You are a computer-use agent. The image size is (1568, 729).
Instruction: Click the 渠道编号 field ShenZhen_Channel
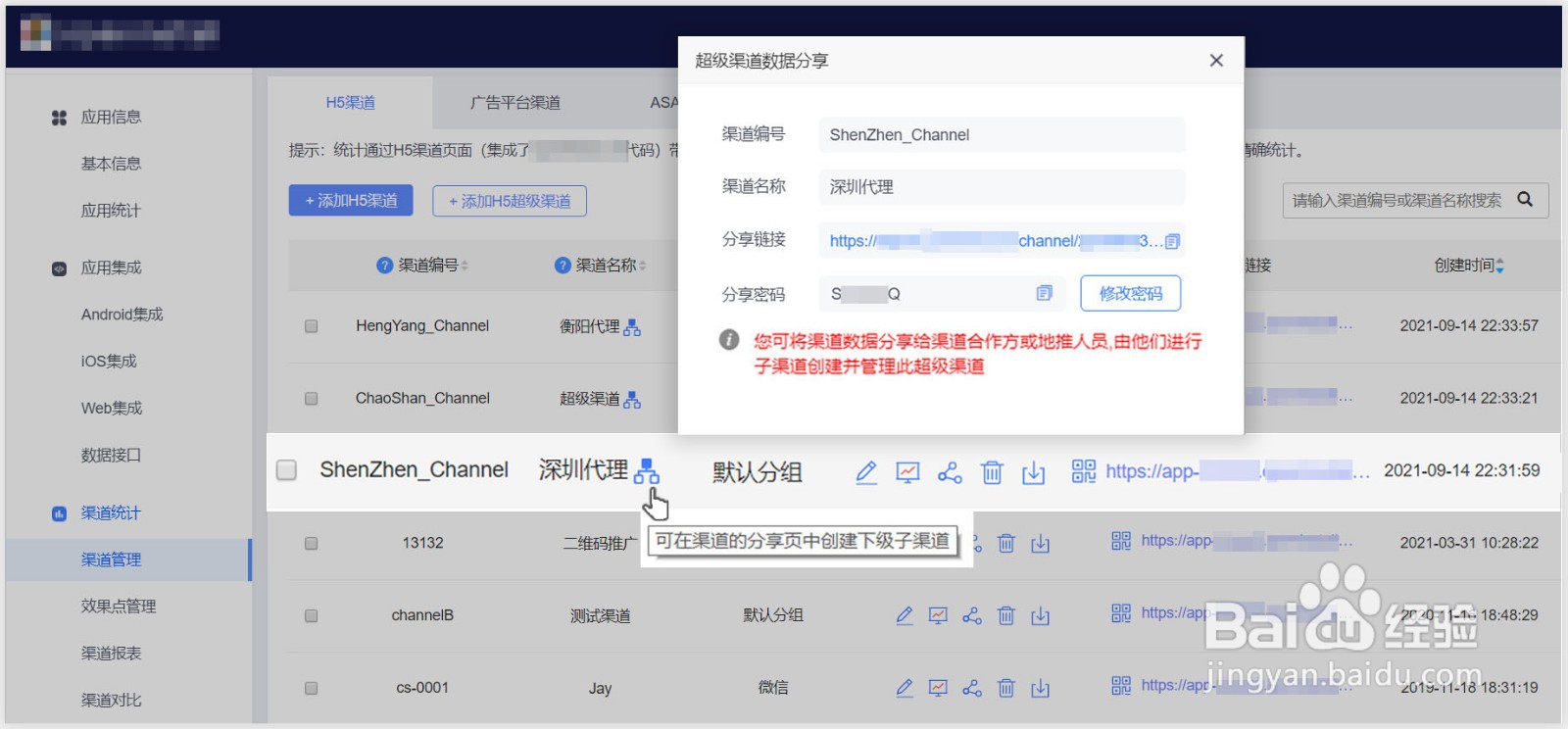(x=1002, y=135)
